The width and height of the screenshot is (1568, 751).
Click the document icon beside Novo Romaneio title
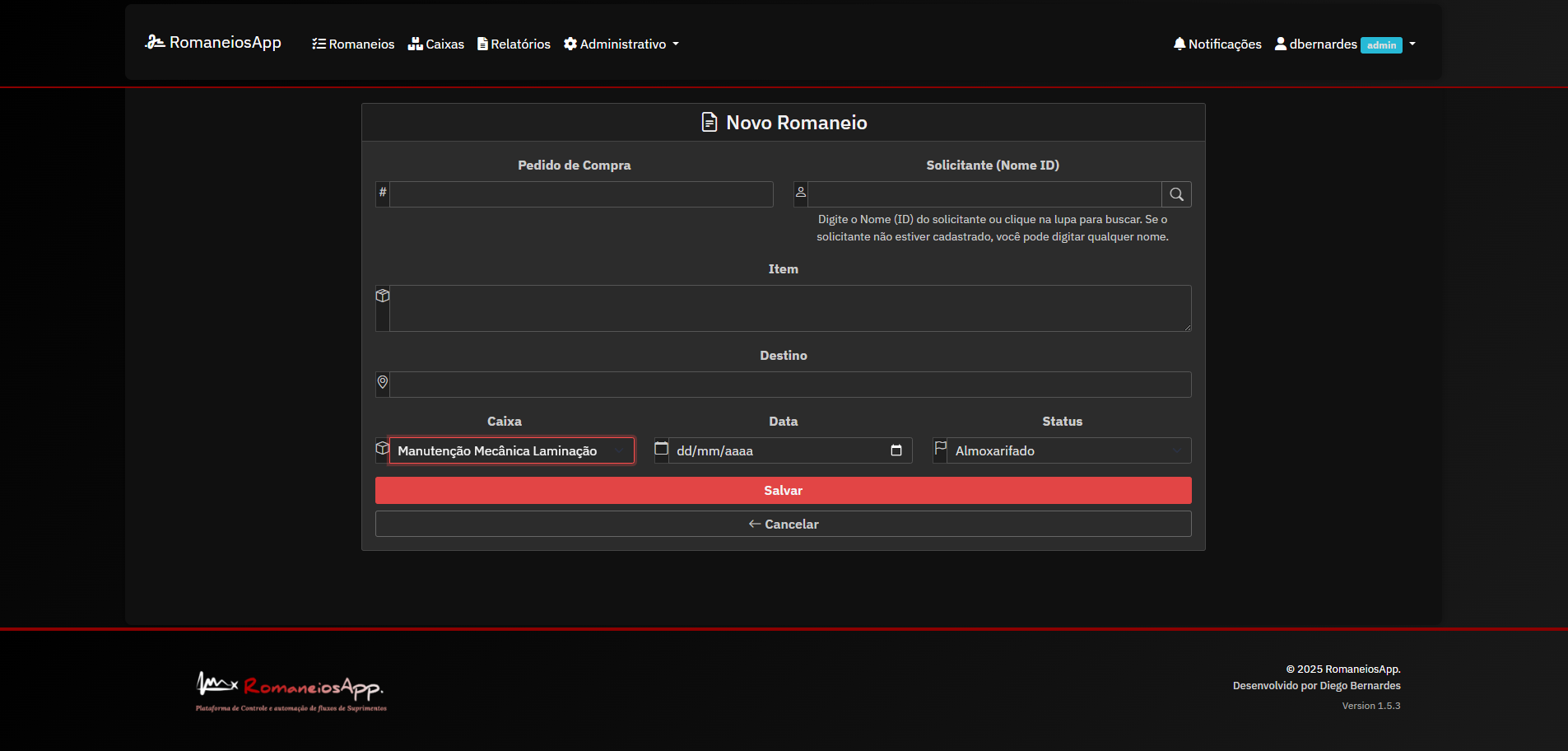pyautogui.click(x=710, y=122)
